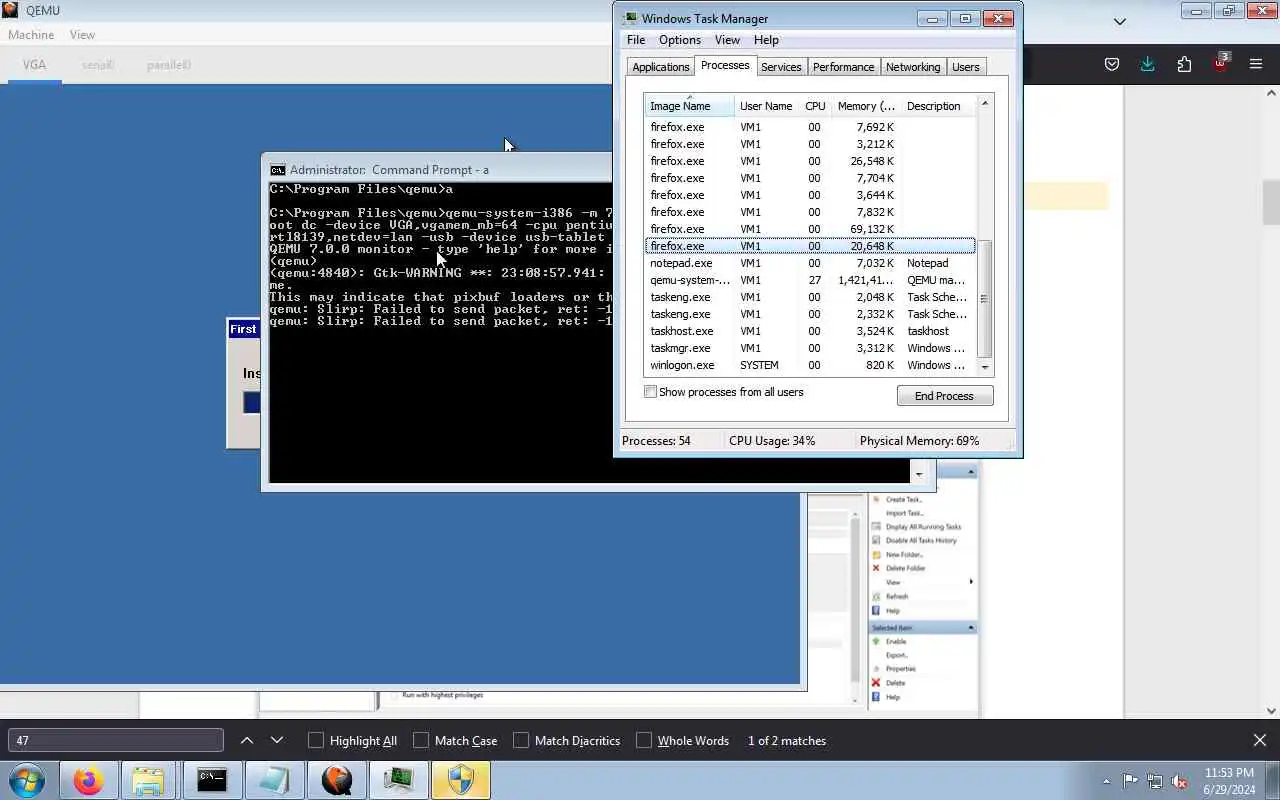The width and height of the screenshot is (1280, 800).
Task: Open the Firefox hamburger application menu
Action: click(x=1256, y=64)
